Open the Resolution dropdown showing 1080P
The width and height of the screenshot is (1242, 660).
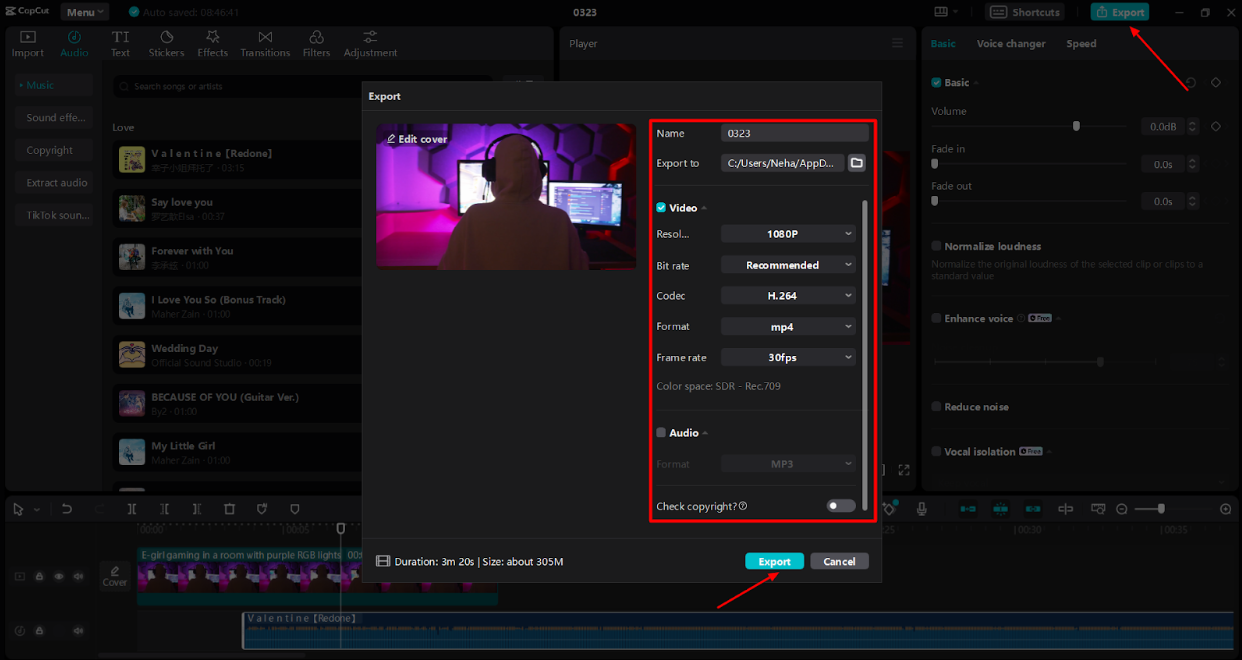tap(788, 234)
